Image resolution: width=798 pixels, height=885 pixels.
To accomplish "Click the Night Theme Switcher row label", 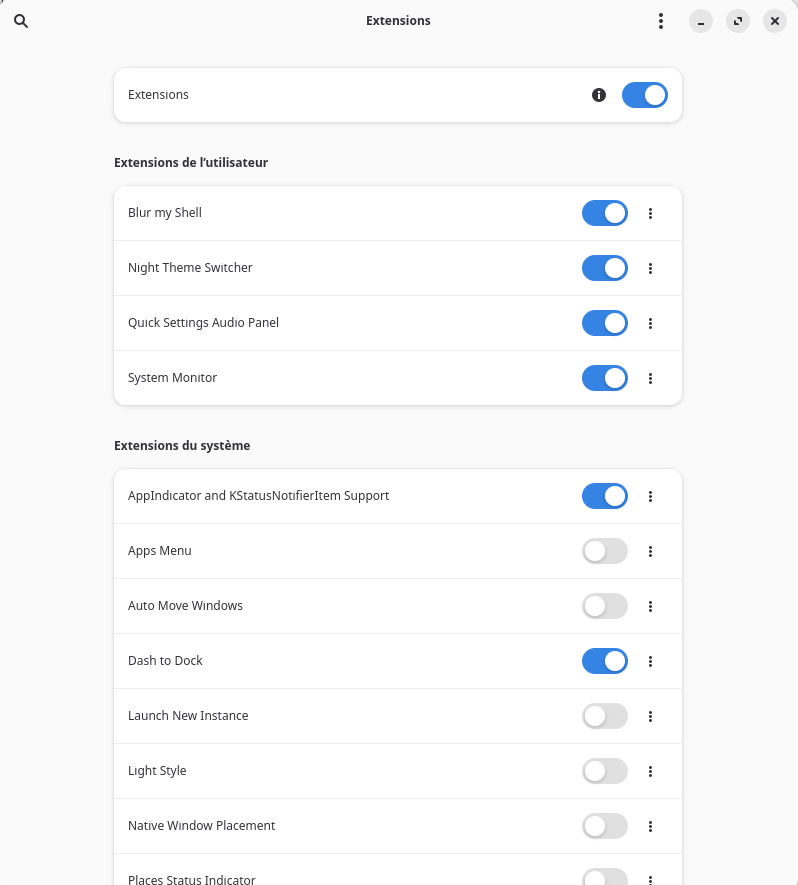I will (190, 268).
